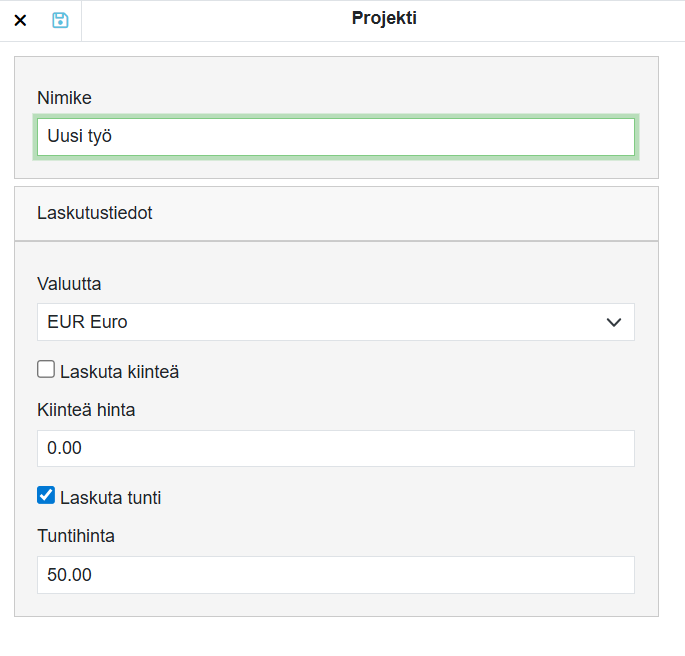The image size is (685, 656).
Task: Click the Tuntihinta label
Action: pyautogui.click(x=76, y=536)
